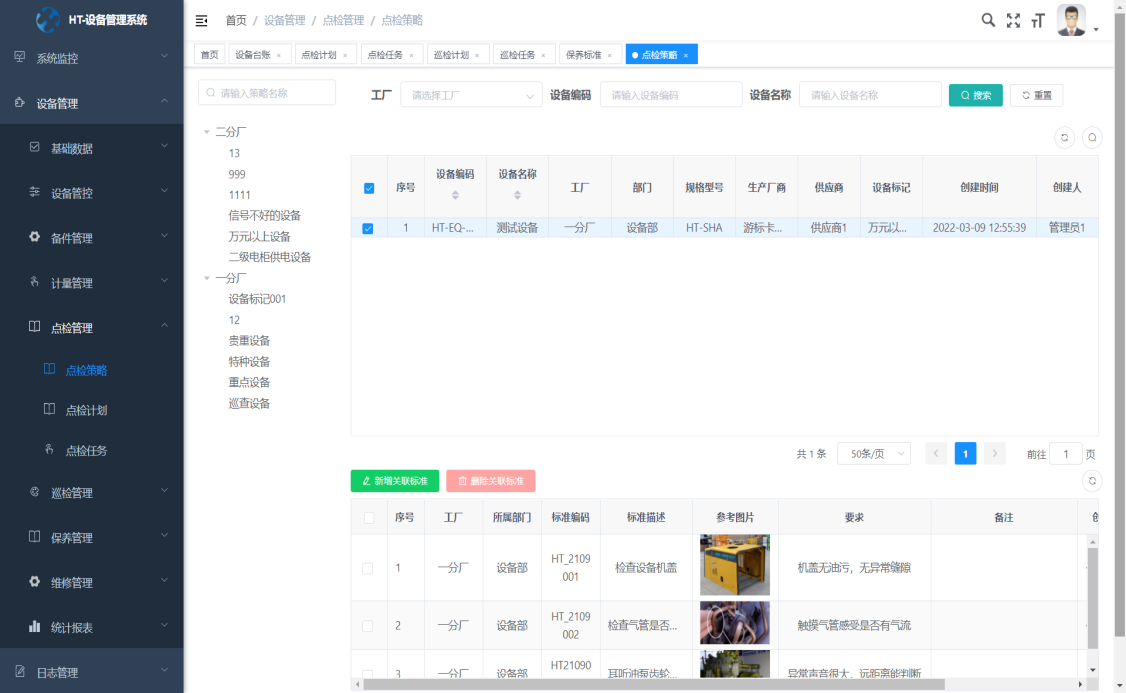Viewport: 1126px width, 693px height.
Task: Click the search magnifier icon in header
Action: (988, 20)
